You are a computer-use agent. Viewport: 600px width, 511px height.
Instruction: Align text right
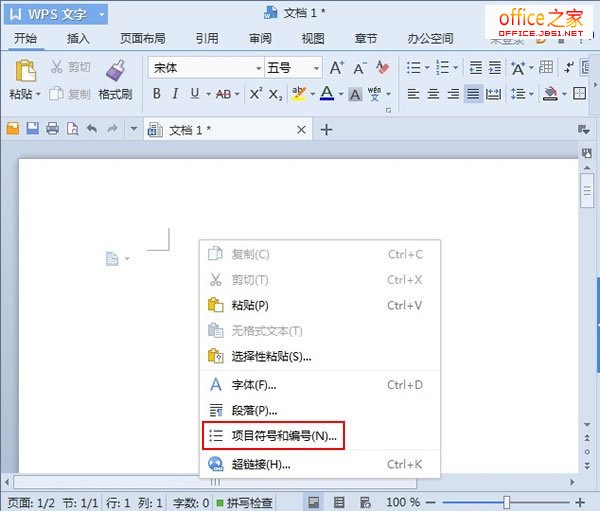(x=453, y=94)
